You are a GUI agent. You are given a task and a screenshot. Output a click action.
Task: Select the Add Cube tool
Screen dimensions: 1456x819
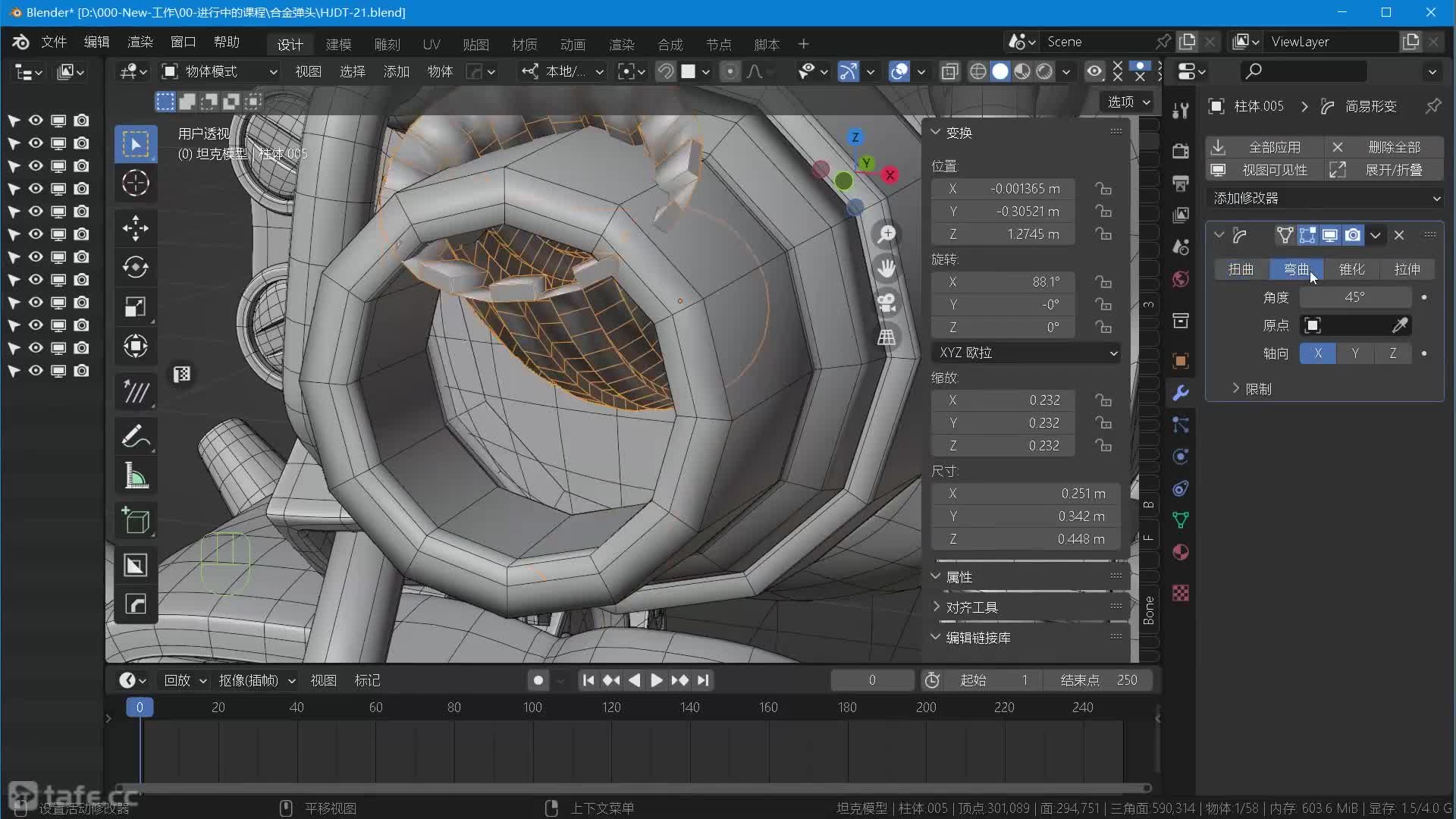(x=136, y=521)
